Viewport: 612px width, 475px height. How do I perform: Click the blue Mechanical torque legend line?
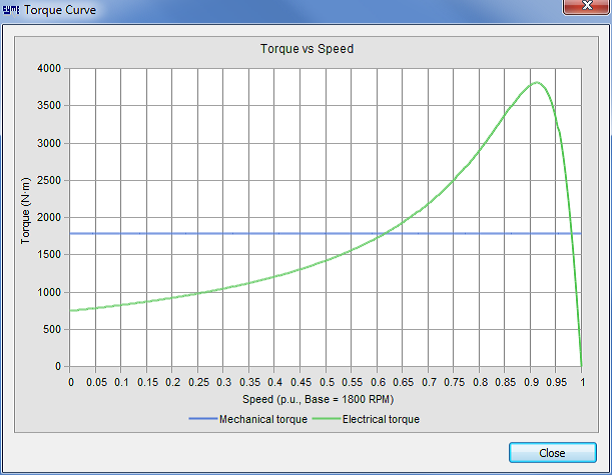click(x=203, y=419)
